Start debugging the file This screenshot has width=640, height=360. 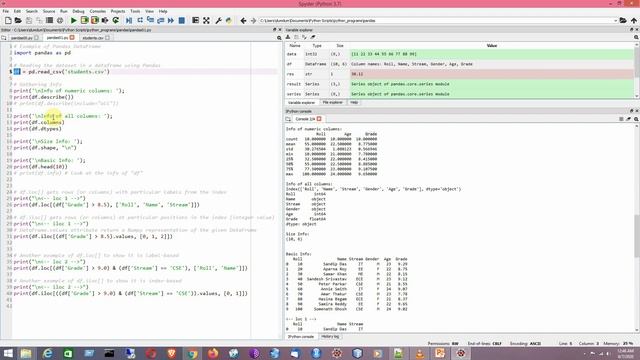coord(129,20)
